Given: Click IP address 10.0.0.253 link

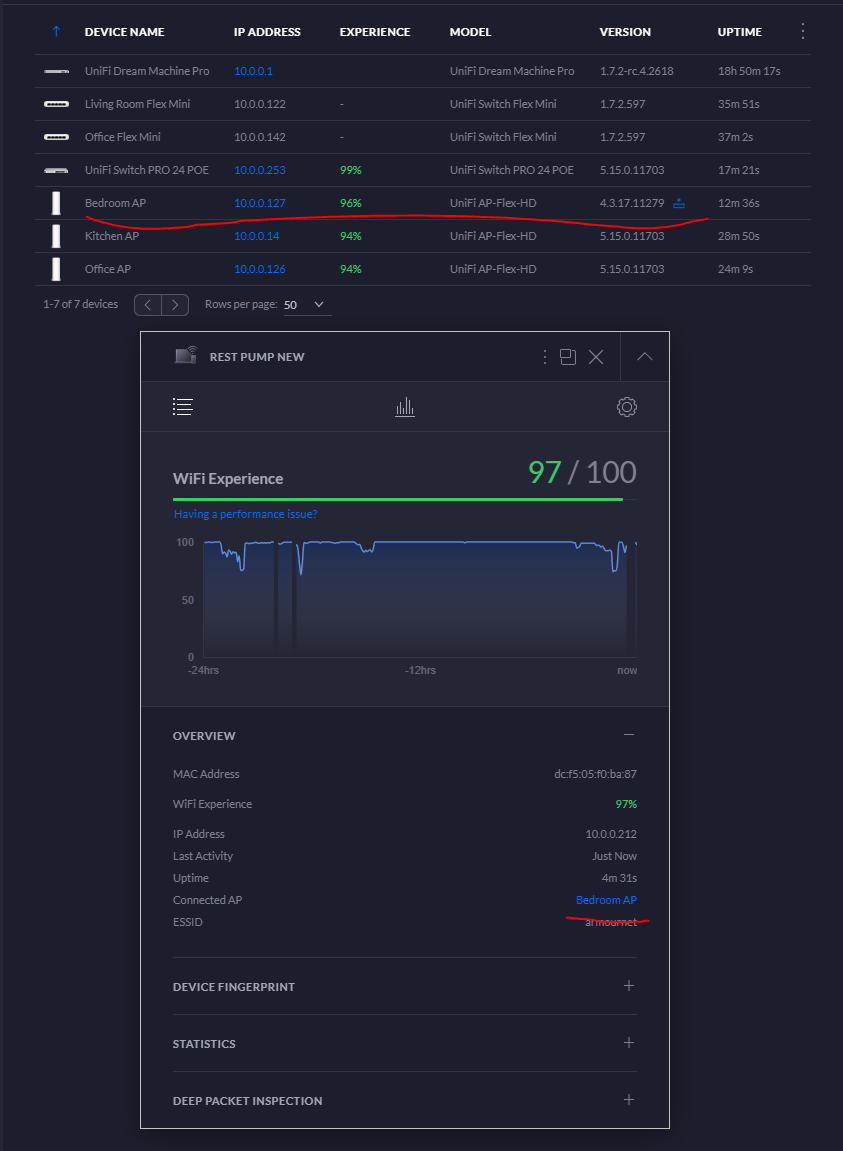Looking at the screenshot, I should point(260,170).
